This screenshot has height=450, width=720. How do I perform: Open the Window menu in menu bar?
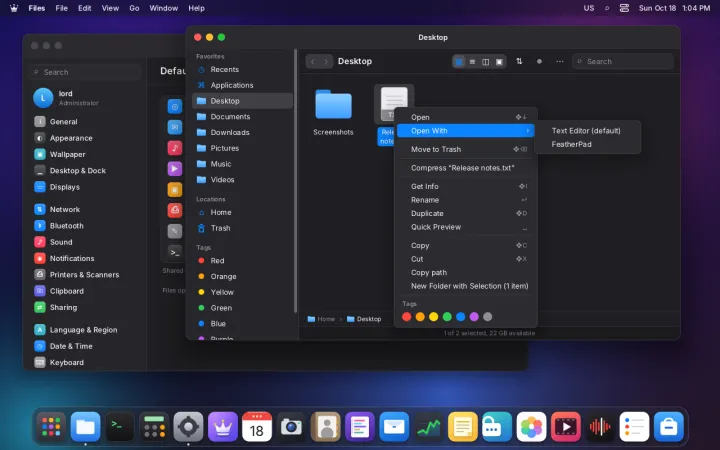point(163,8)
